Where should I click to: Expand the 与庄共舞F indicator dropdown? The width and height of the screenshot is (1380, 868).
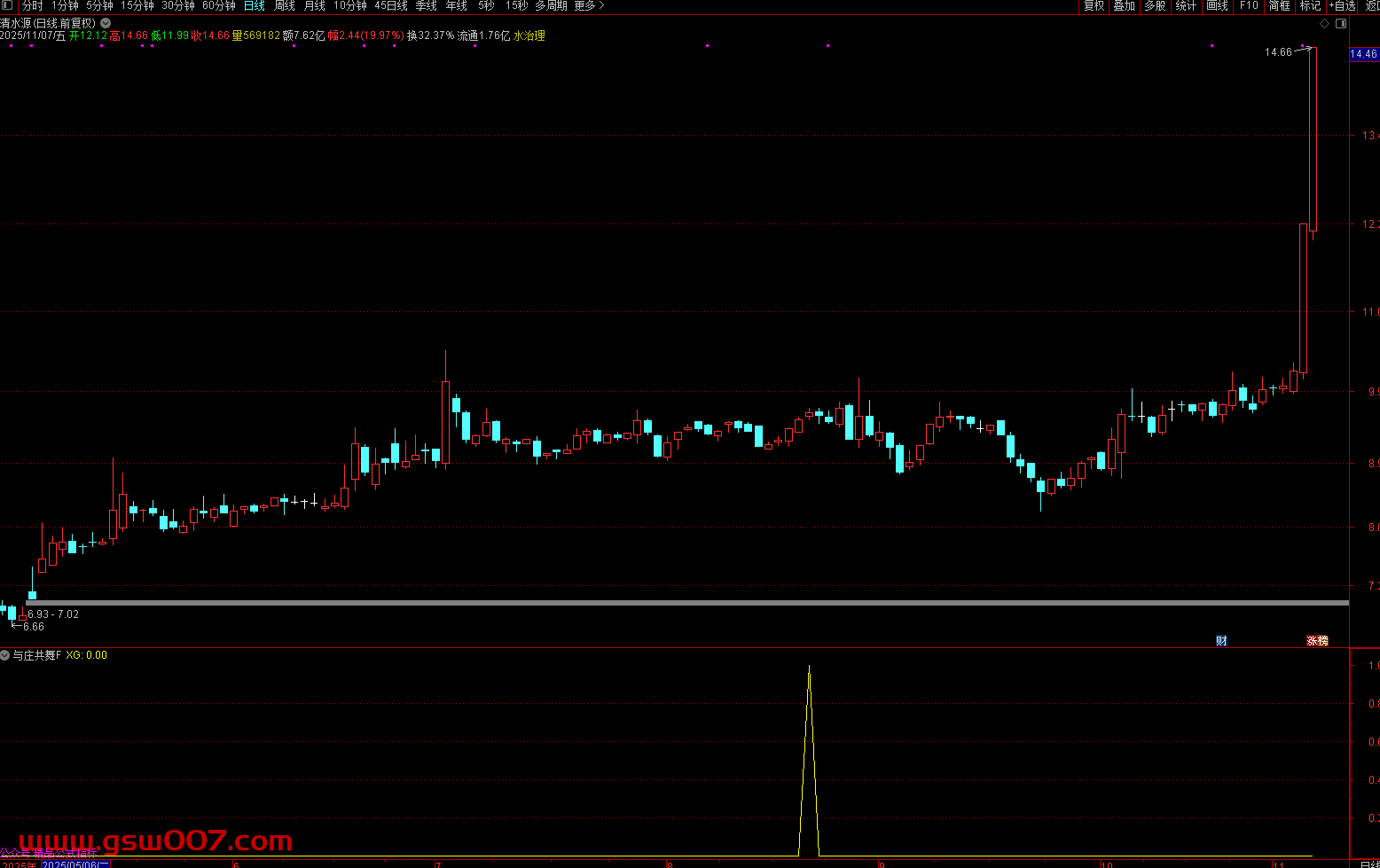5,655
